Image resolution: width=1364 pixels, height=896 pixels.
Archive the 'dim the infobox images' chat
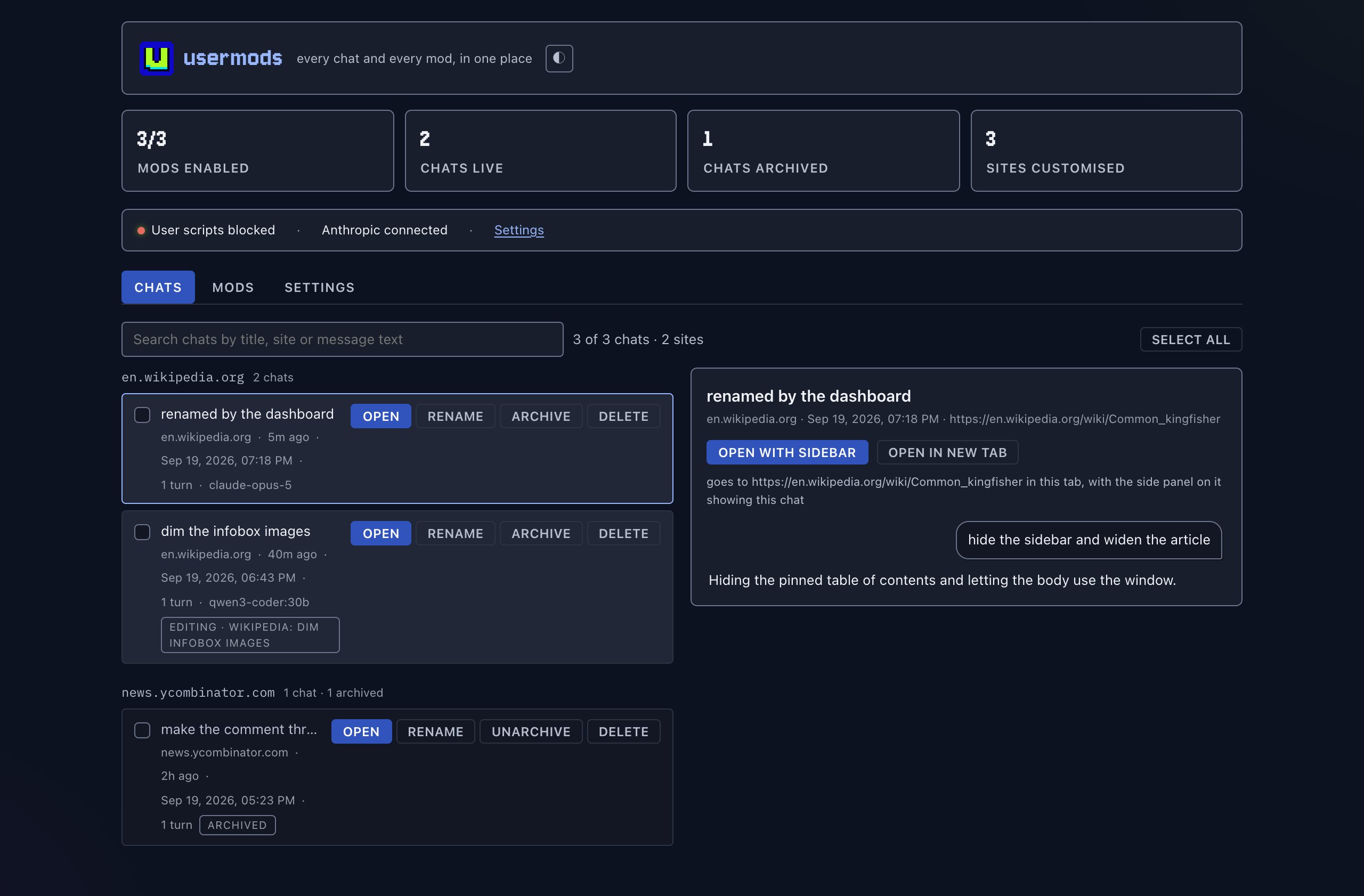[x=540, y=533]
